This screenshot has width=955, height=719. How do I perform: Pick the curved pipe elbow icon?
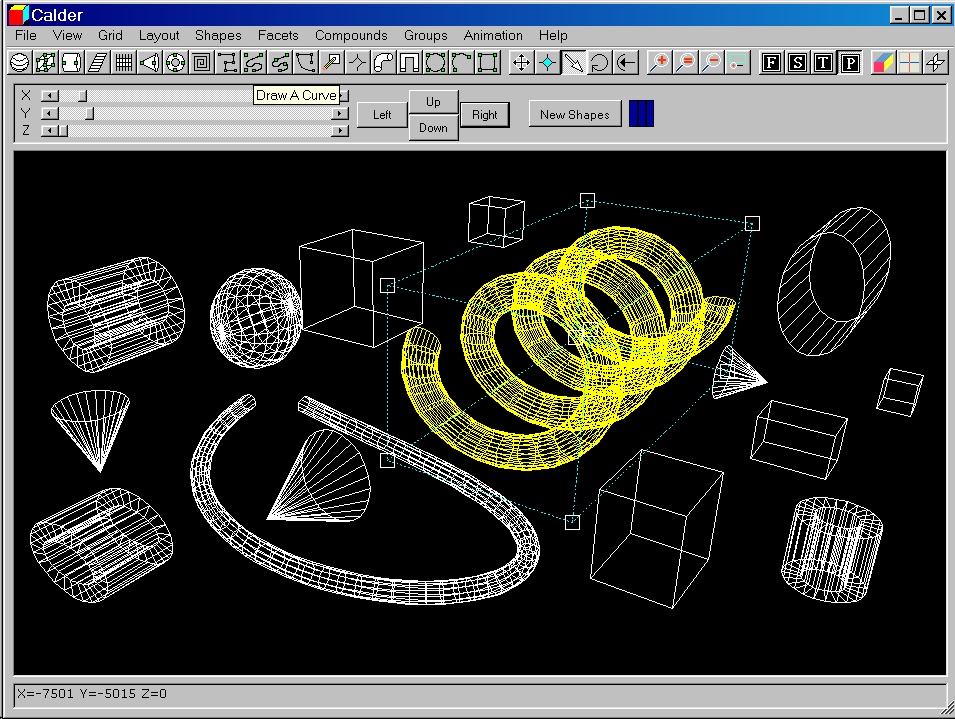[x=383, y=63]
